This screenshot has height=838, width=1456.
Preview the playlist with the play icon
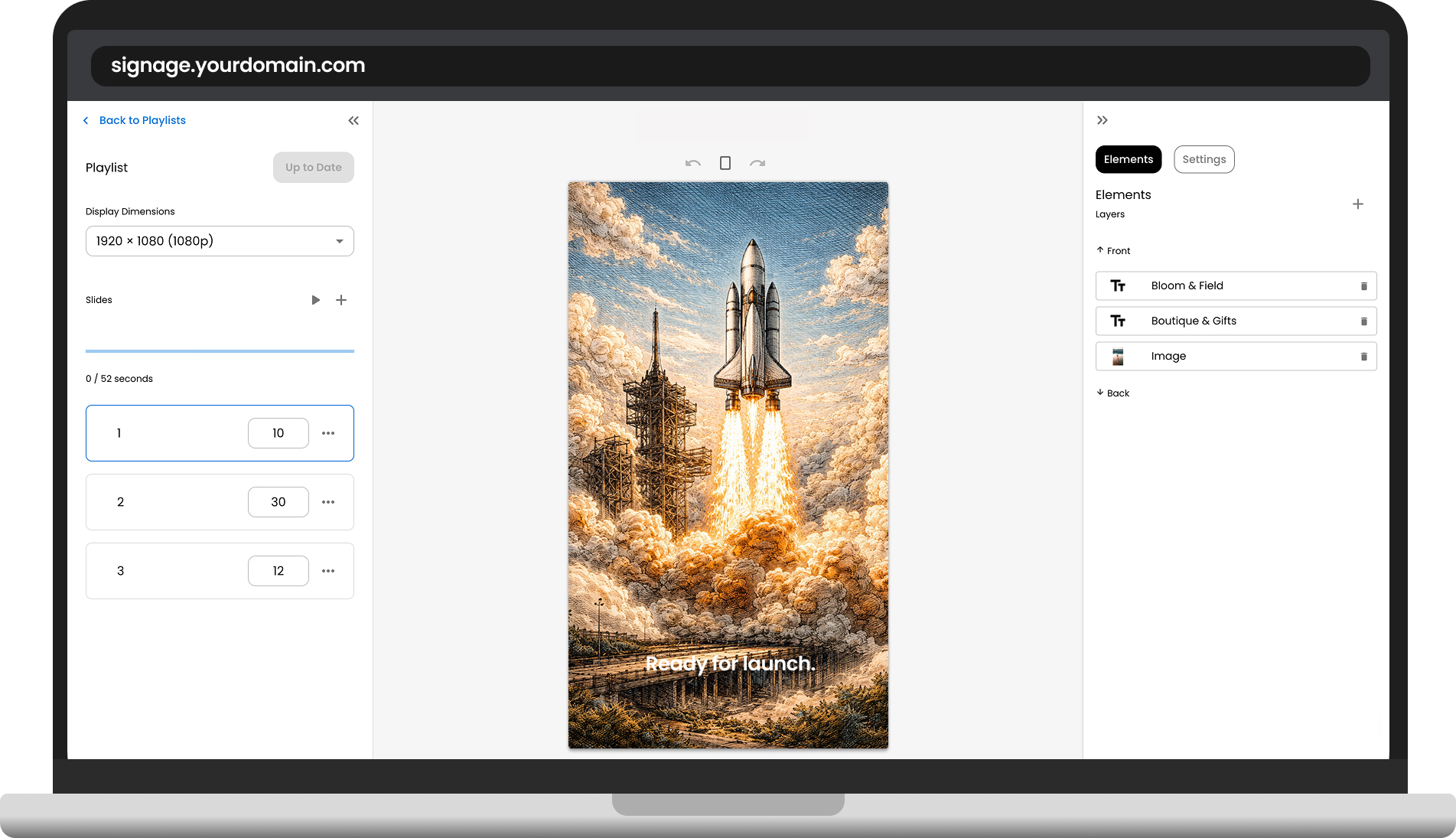pos(315,300)
